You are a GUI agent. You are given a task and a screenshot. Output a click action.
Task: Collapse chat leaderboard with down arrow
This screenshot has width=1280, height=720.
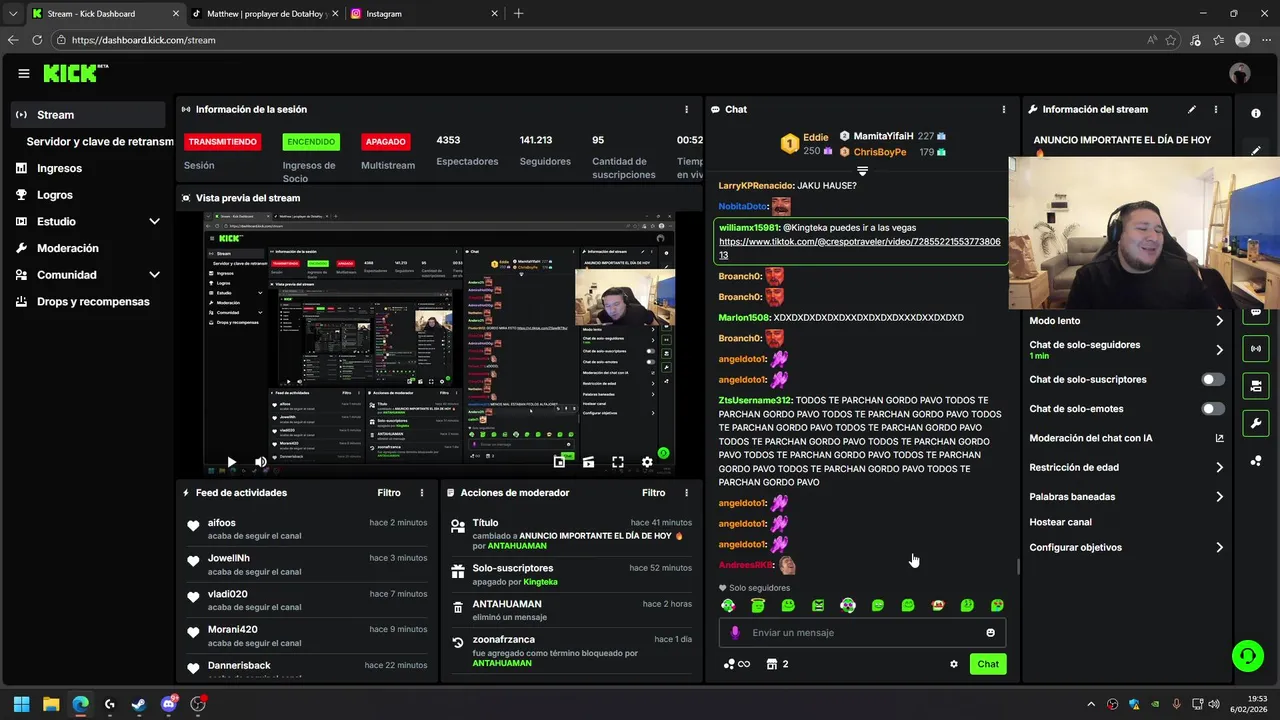point(862,171)
